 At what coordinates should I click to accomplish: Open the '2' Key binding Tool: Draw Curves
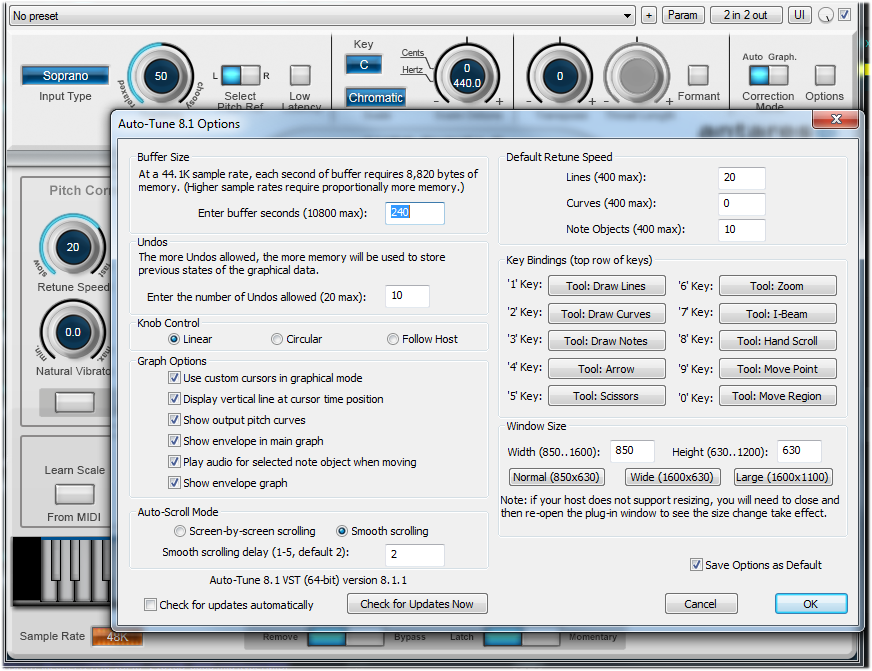[x=607, y=314]
